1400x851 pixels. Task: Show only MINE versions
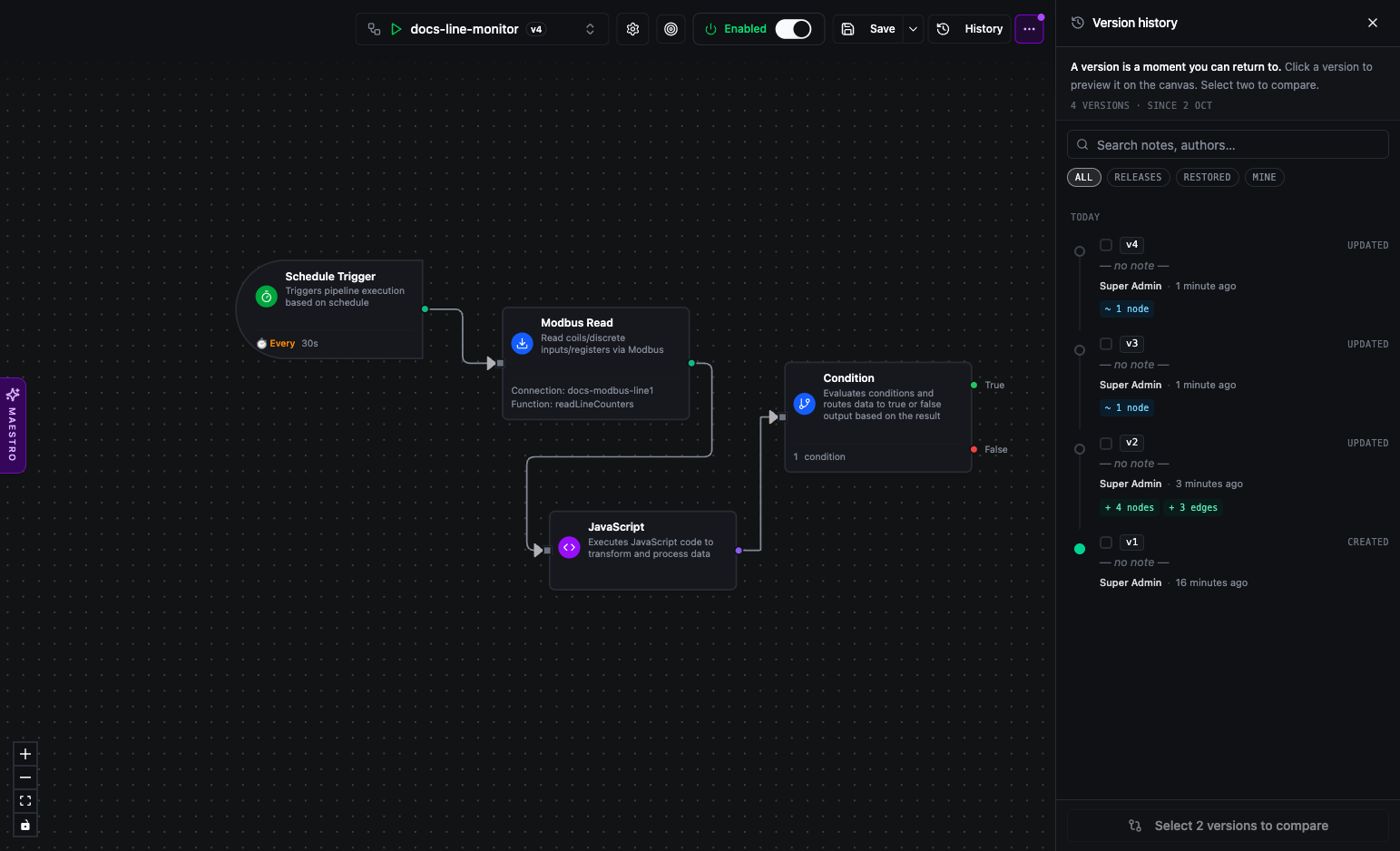[1264, 178]
